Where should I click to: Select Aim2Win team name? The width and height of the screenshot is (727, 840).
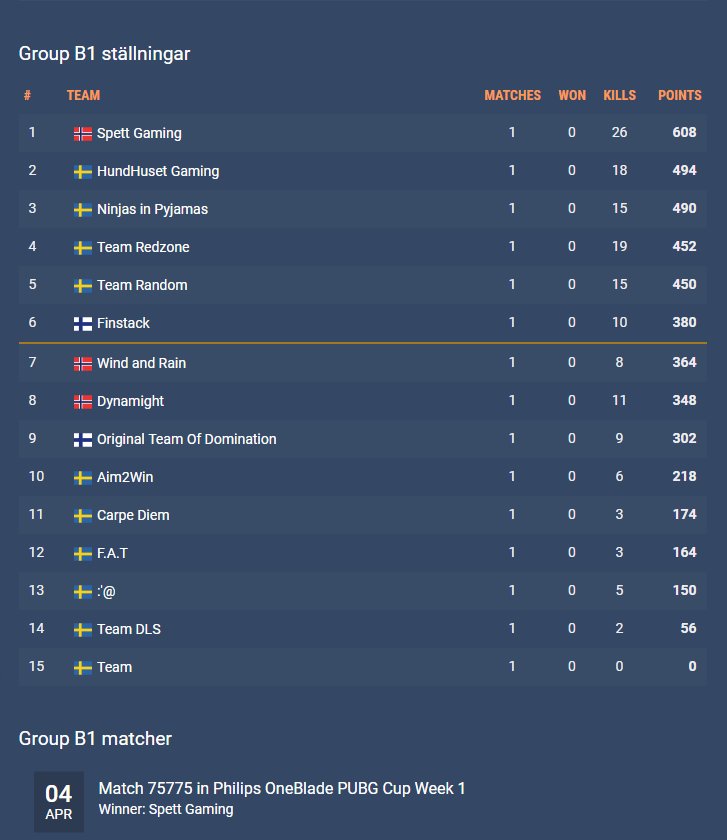pyautogui.click(x=125, y=477)
